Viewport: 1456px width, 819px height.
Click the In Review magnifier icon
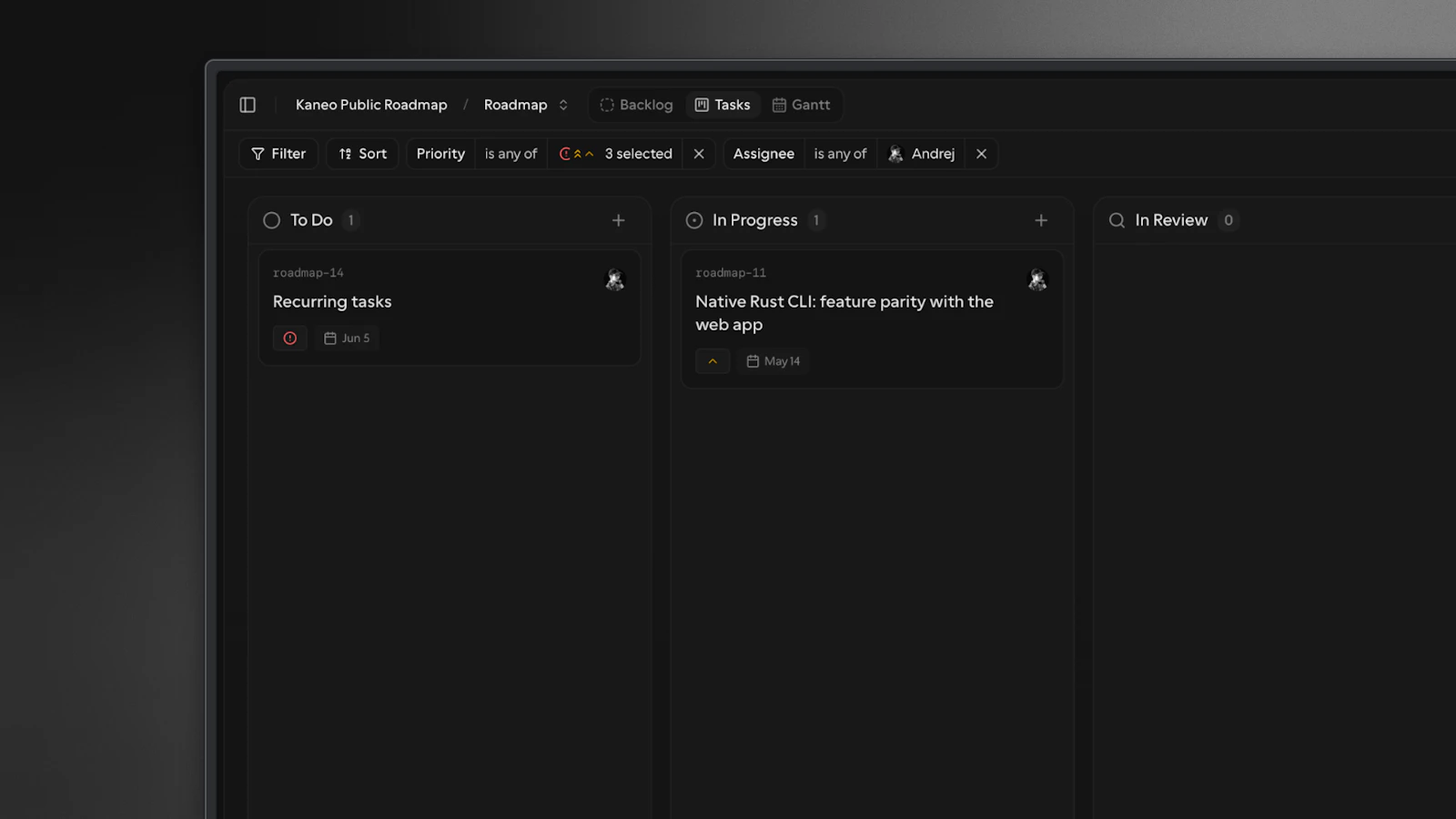coord(1117,220)
